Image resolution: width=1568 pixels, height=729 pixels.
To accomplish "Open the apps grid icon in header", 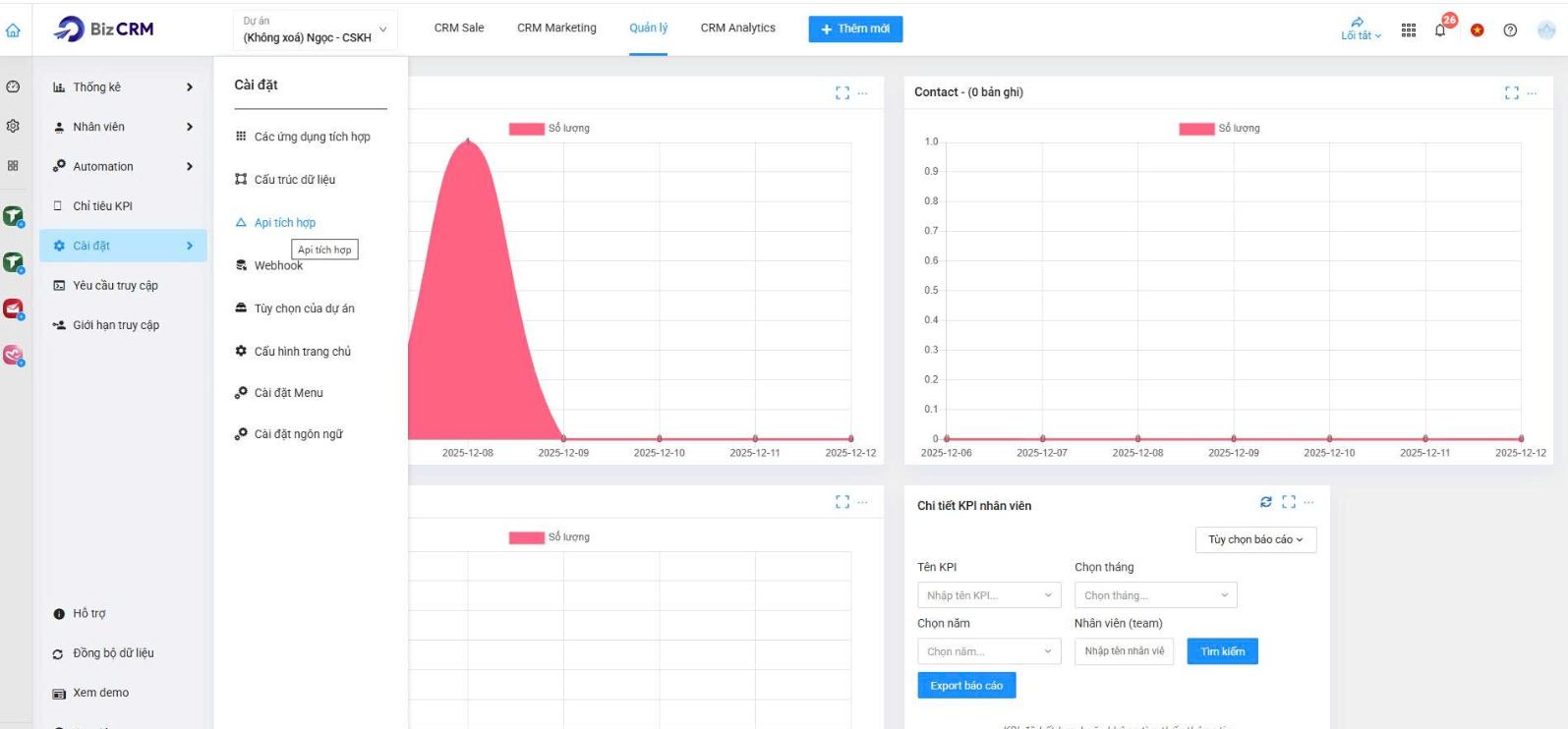I will (x=1409, y=30).
